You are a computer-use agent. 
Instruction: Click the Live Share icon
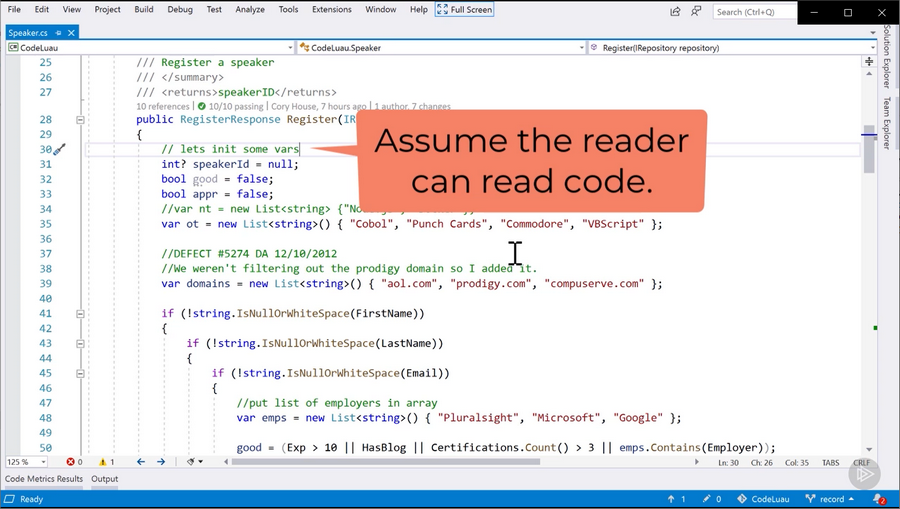tap(676, 11)
